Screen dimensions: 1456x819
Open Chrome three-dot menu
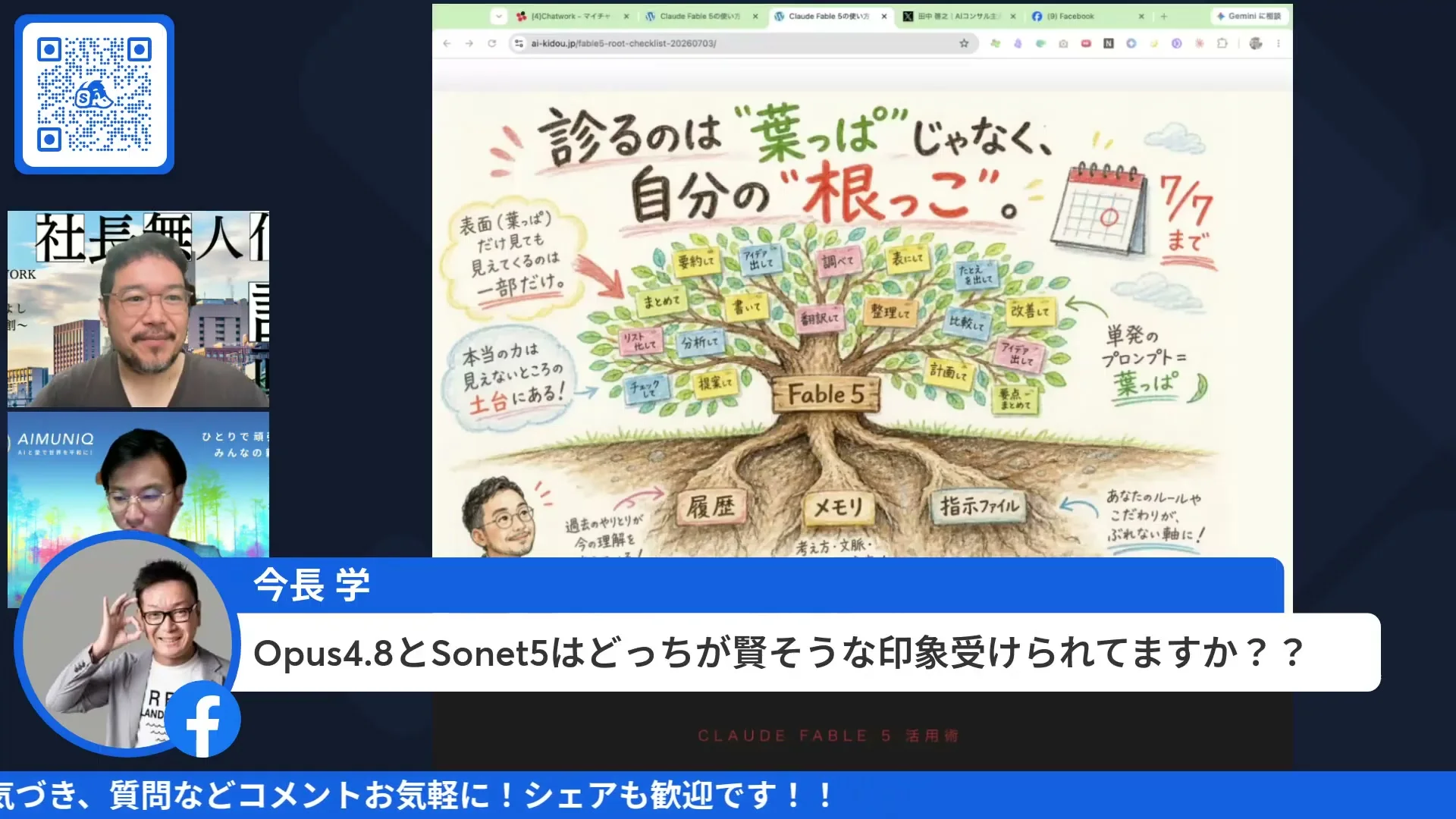click(1279, 43)
